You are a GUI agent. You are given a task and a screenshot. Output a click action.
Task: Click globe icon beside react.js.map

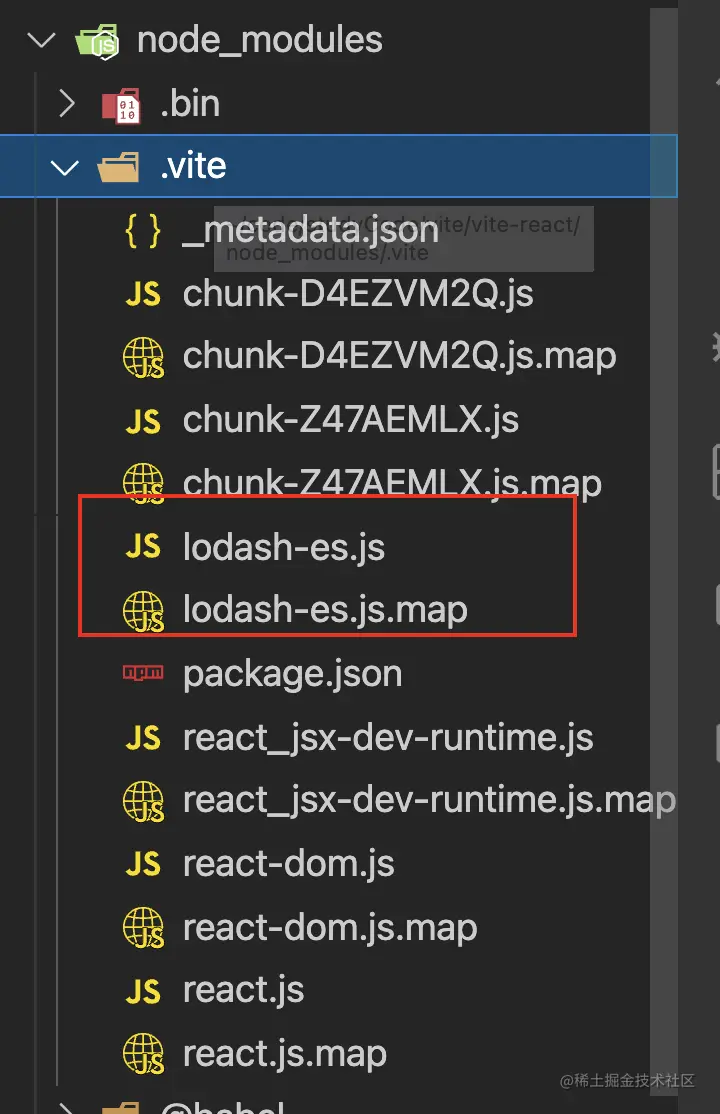[x=143, y=1054]
